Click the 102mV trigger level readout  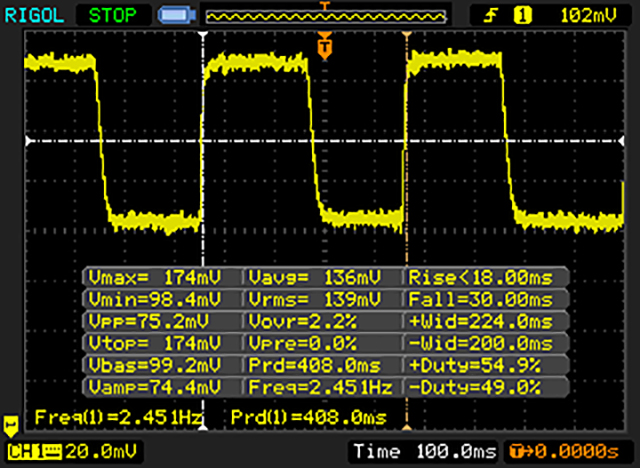(588, 16)
